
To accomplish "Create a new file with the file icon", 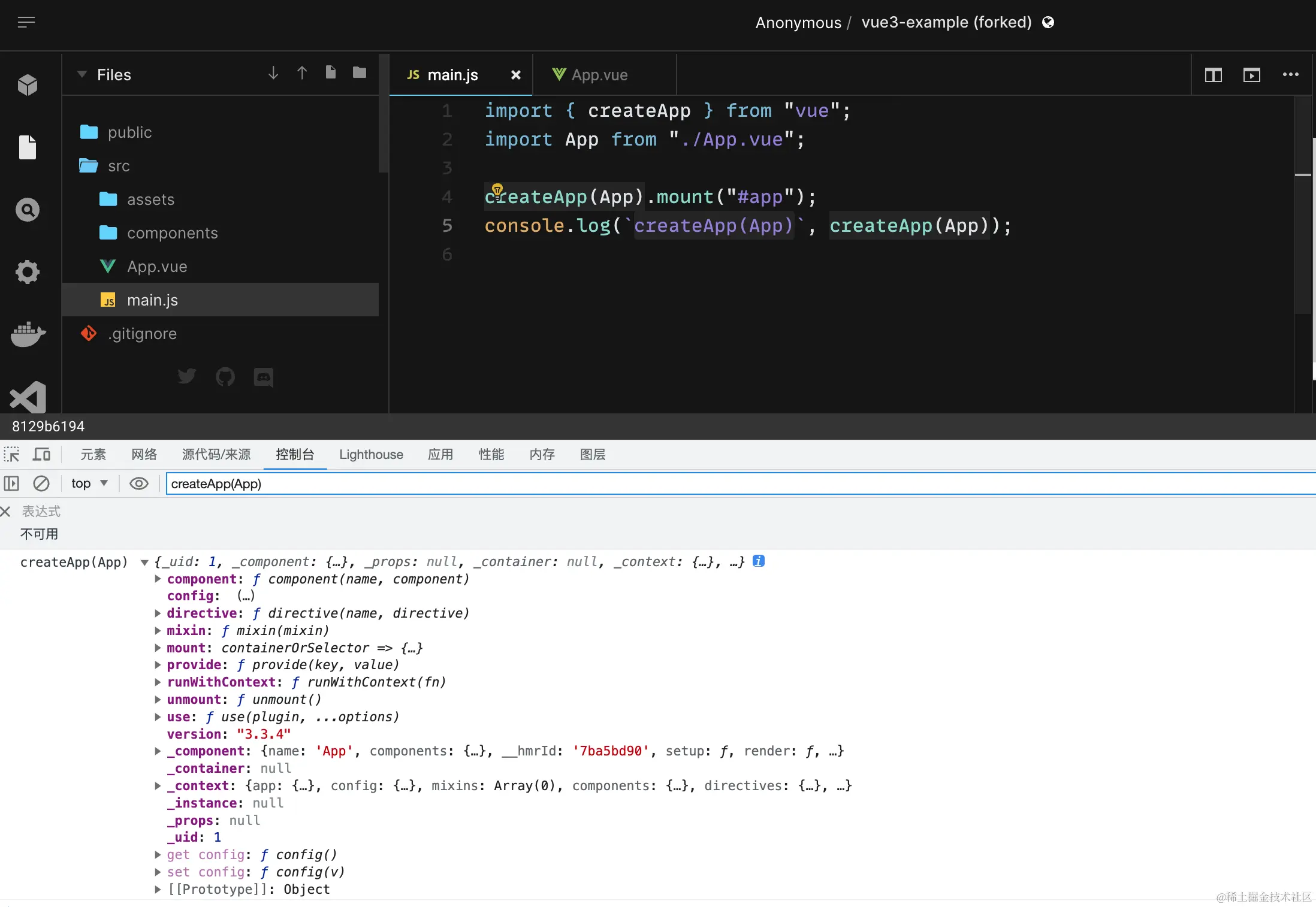I will click(x=331, y=72).
